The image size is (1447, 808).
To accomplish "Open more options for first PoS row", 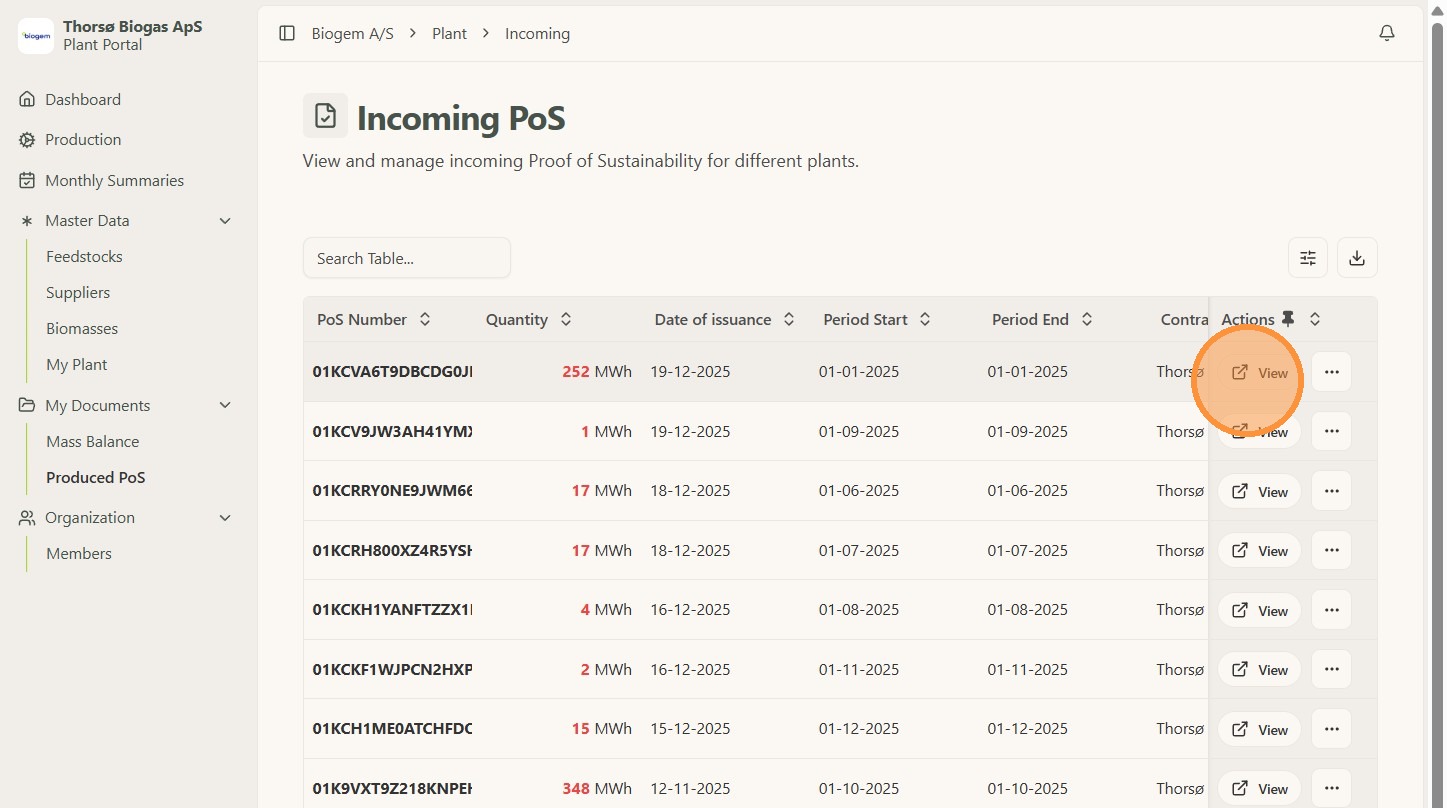I will (x=1331, y=372).
